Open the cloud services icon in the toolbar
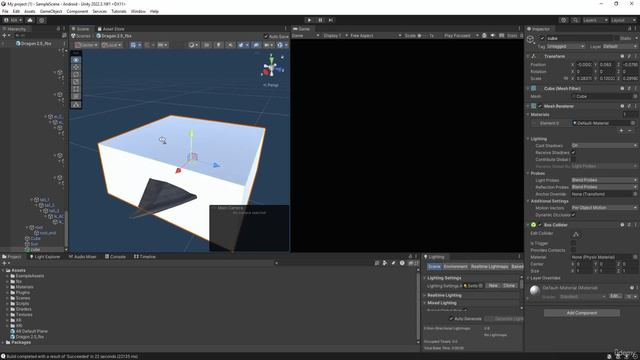The width and height of the screenshot is (640, 360). (30, 20)
